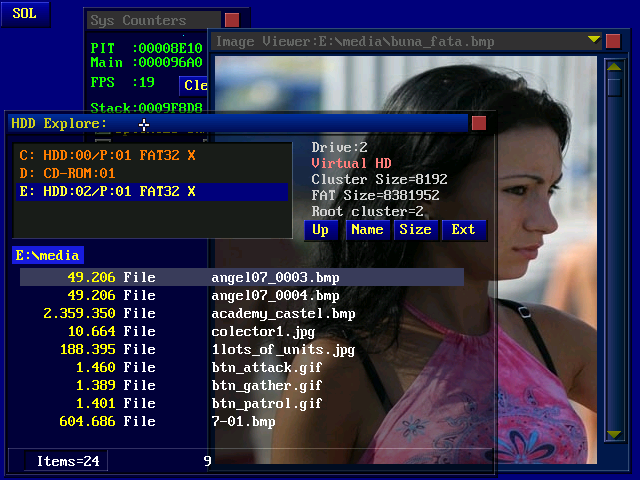Viewport: 640px width, 480px height.
Task: Click the Image Viewer scrollbar thumb
Action: coord(614,87)
